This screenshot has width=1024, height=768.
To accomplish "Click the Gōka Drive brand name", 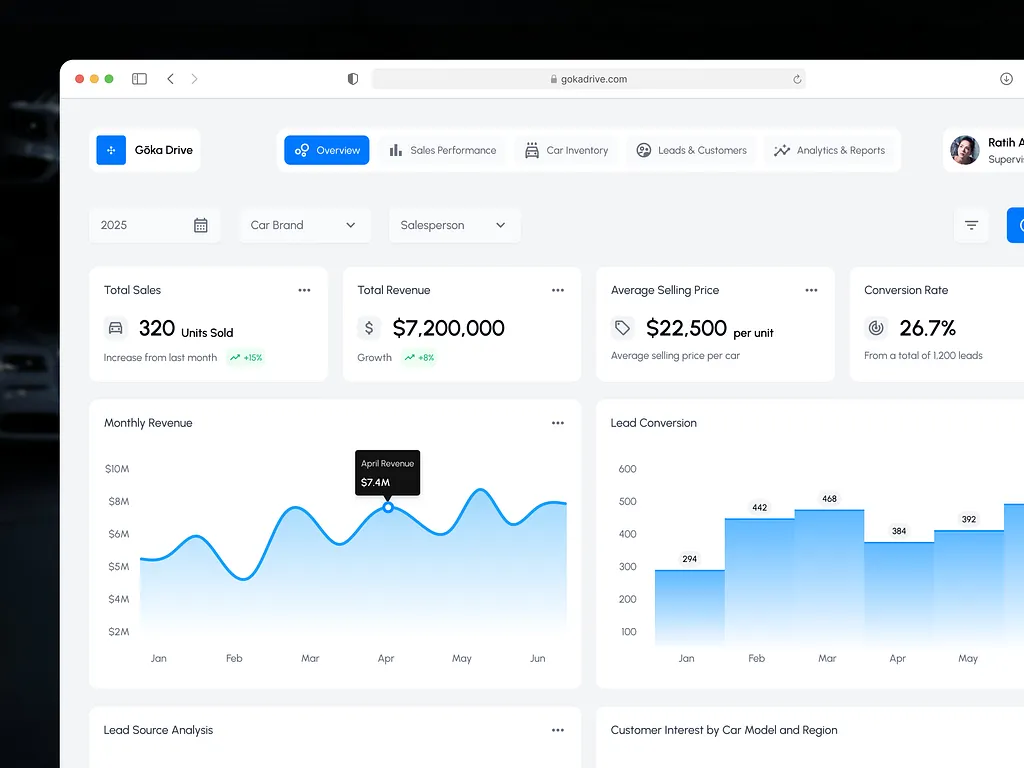I will click(164, 150).
